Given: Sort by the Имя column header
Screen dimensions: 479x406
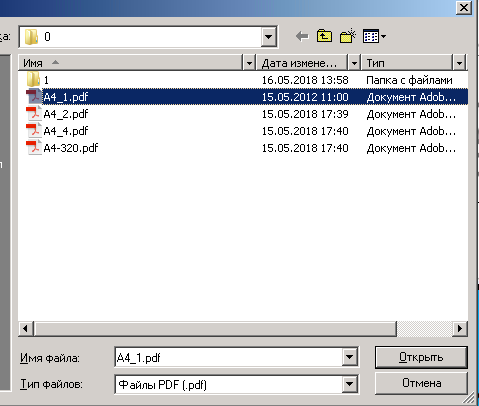Looking at the screenshot, I should (x=131, y=63).
